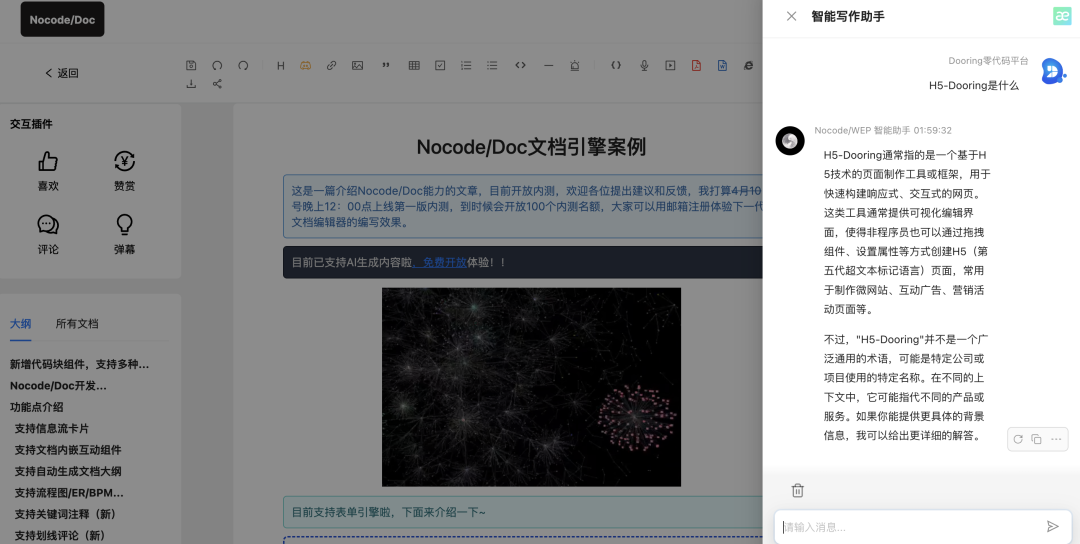
Task: Click the 交互插件 panel heading
Action: (x=31, y=124)
